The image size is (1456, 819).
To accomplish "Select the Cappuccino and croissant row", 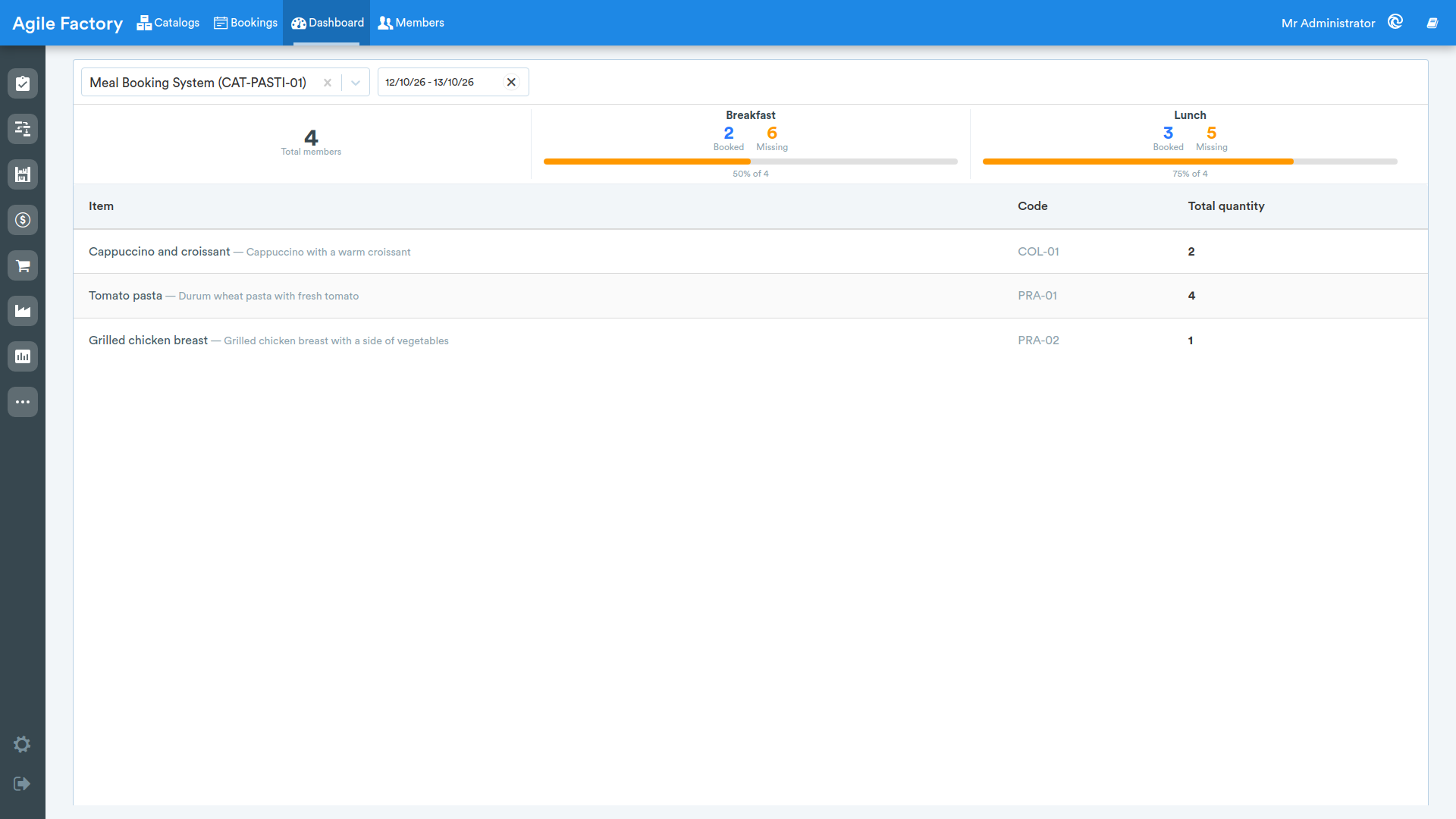I will [750, 252].
